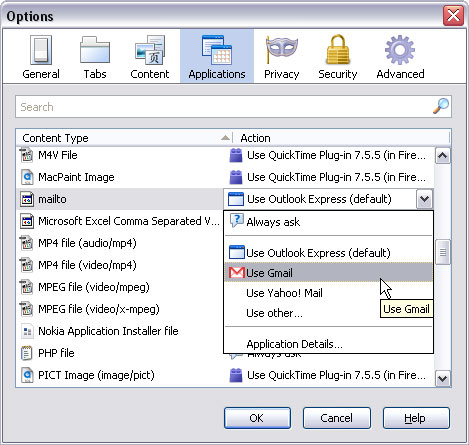Sort list by Action column header
The height and width of the screenshot is (445, 469).
coord(341,138)
